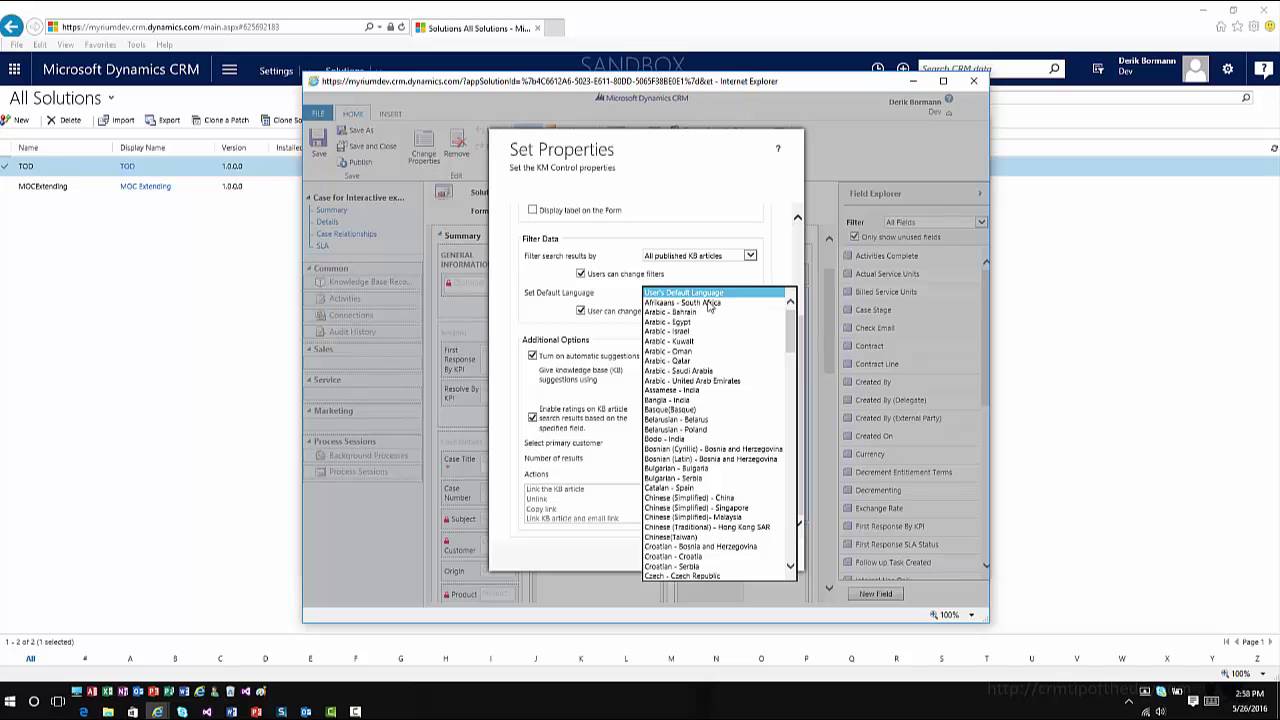Screen dimensions: 1280x720
Task: Open the CRM hamburger navigation menu
Action: 229,69
